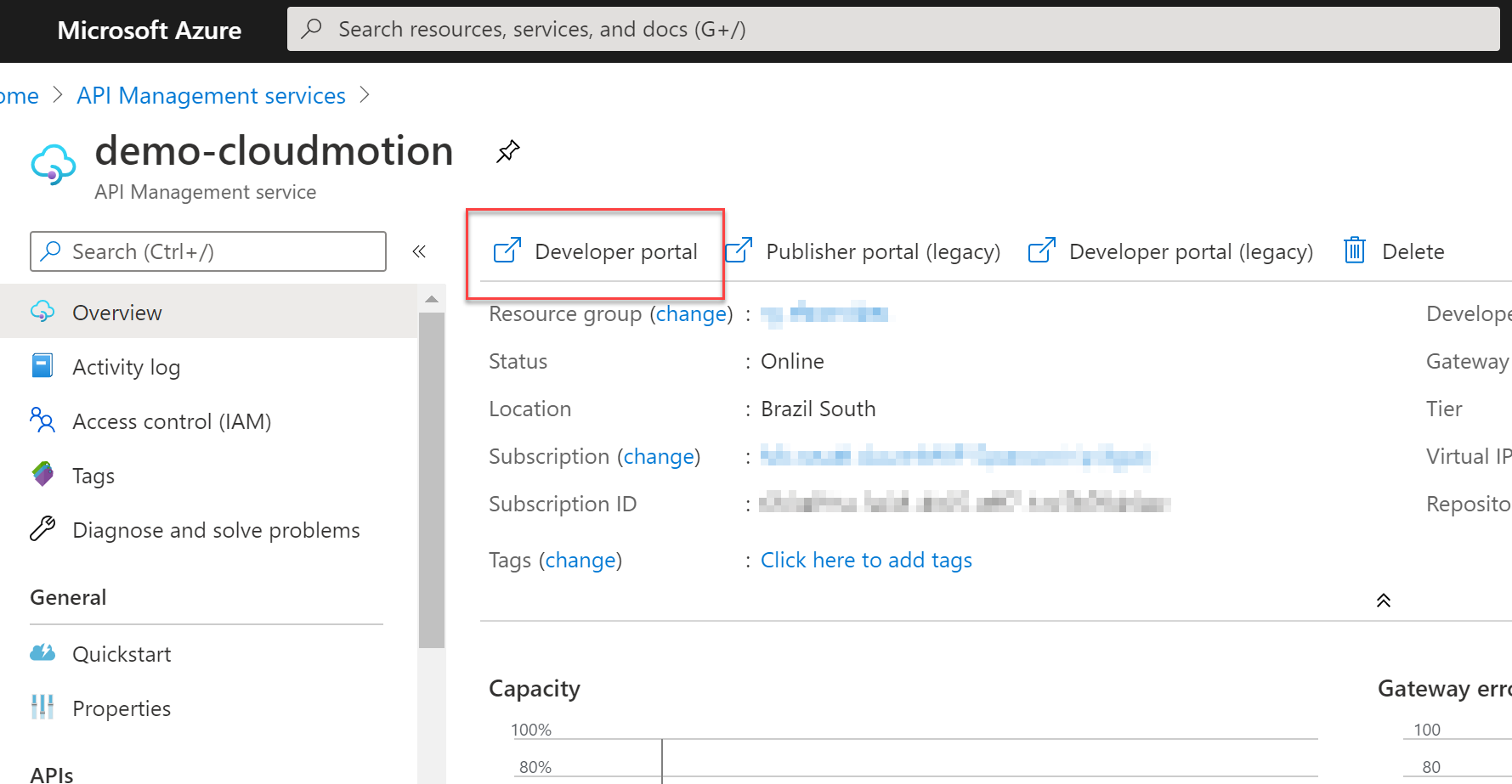Screen dimensions: 1512x784
Task: Click the 'General' section header
Action: click(x=68, y=597)
